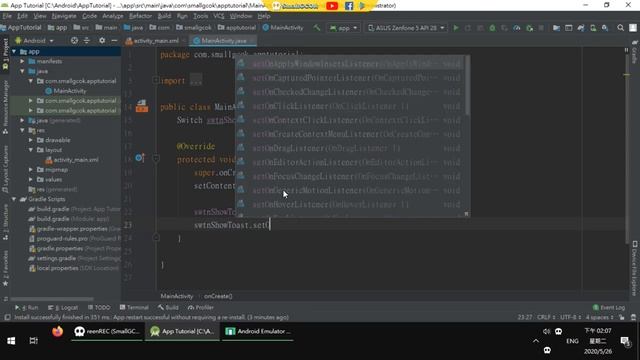Select activity_main.xml in layout folder
The height and width of the screenshot is (360, 640).
pos(76,160)
